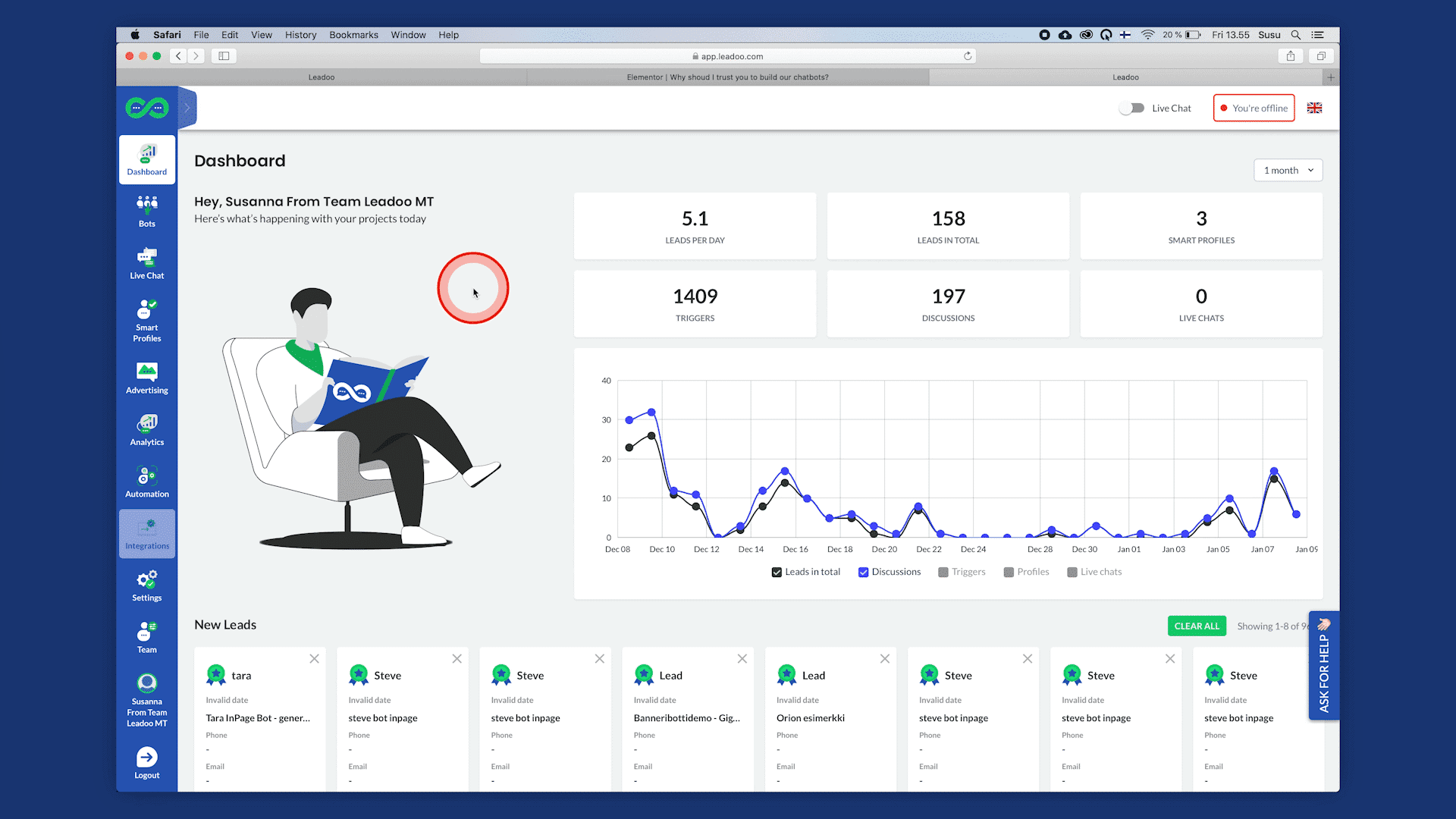
Task: Open the Bots section
Action: pyautogui.click(x=146, y=210)
